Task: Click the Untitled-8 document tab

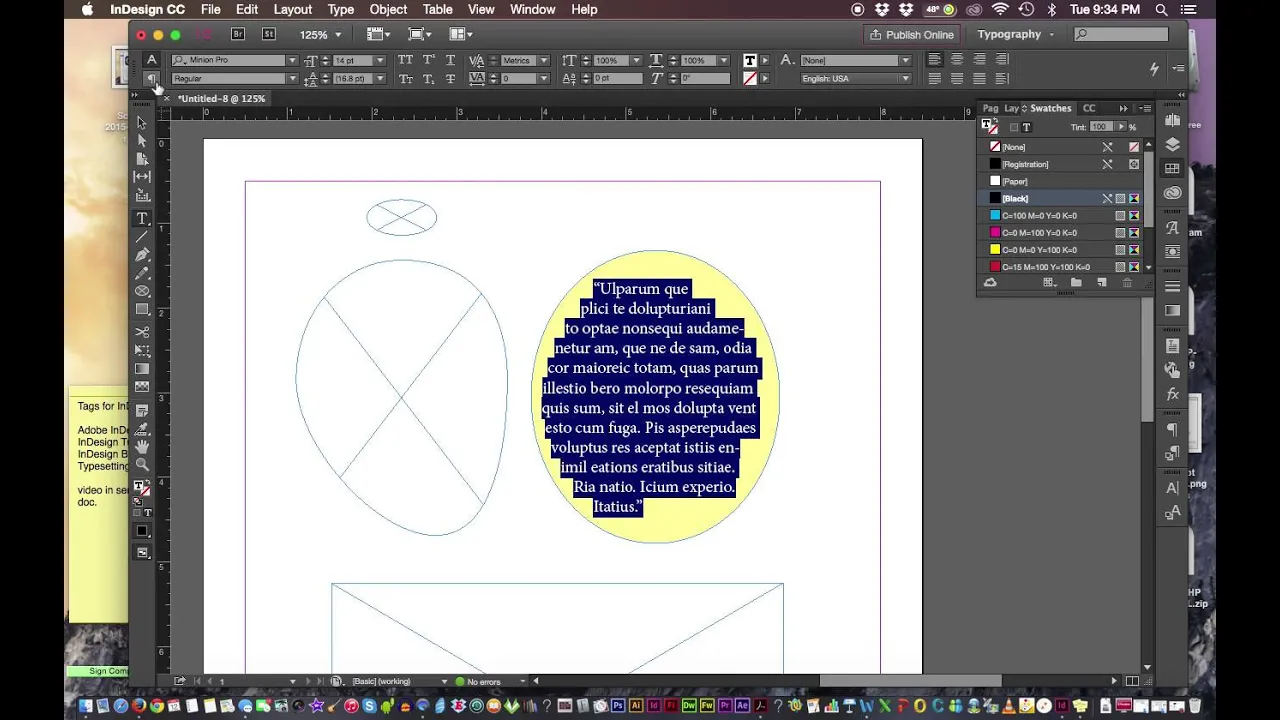Action: [221, 98]
